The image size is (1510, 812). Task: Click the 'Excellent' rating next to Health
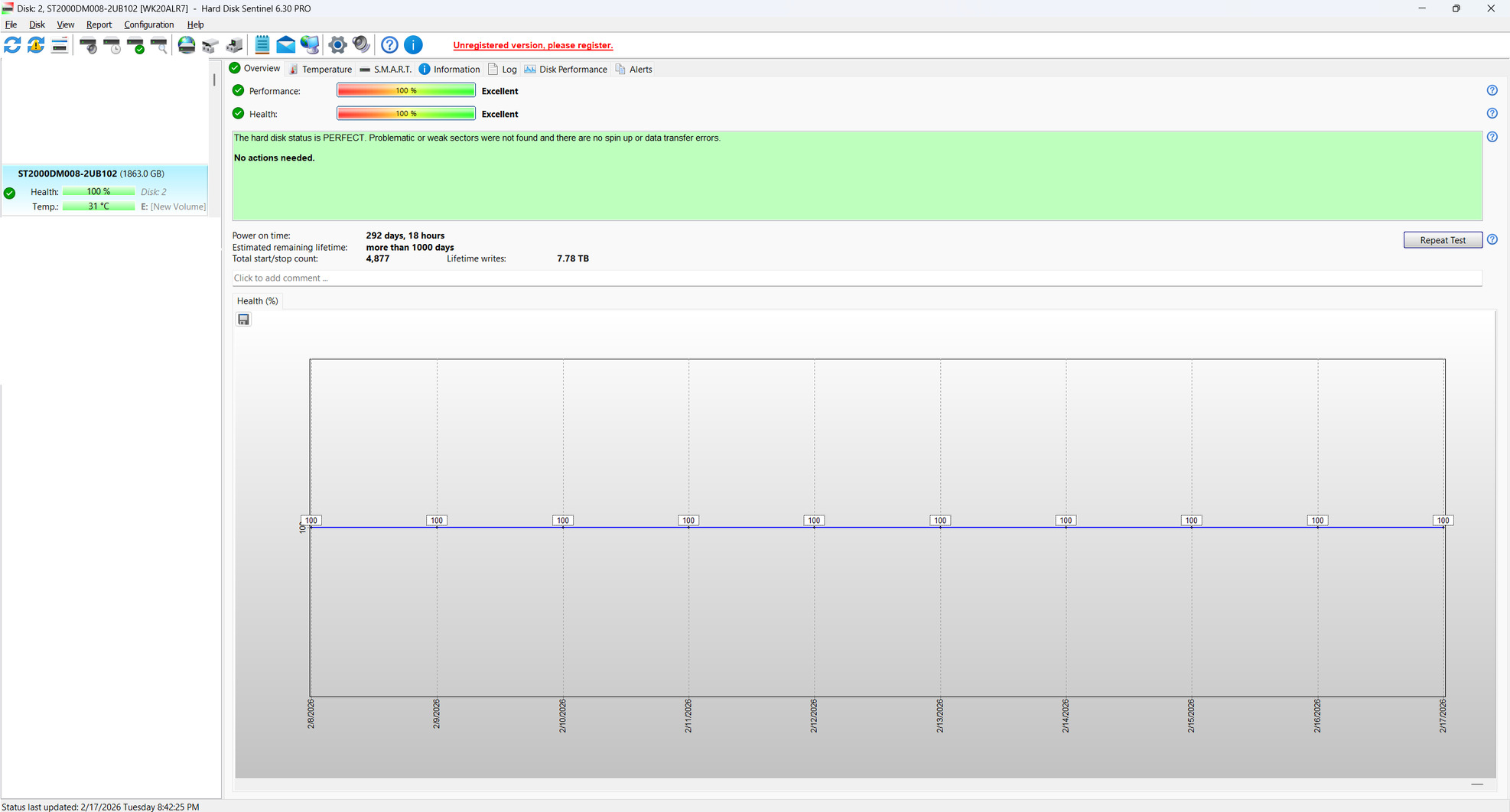pos(500,114)
